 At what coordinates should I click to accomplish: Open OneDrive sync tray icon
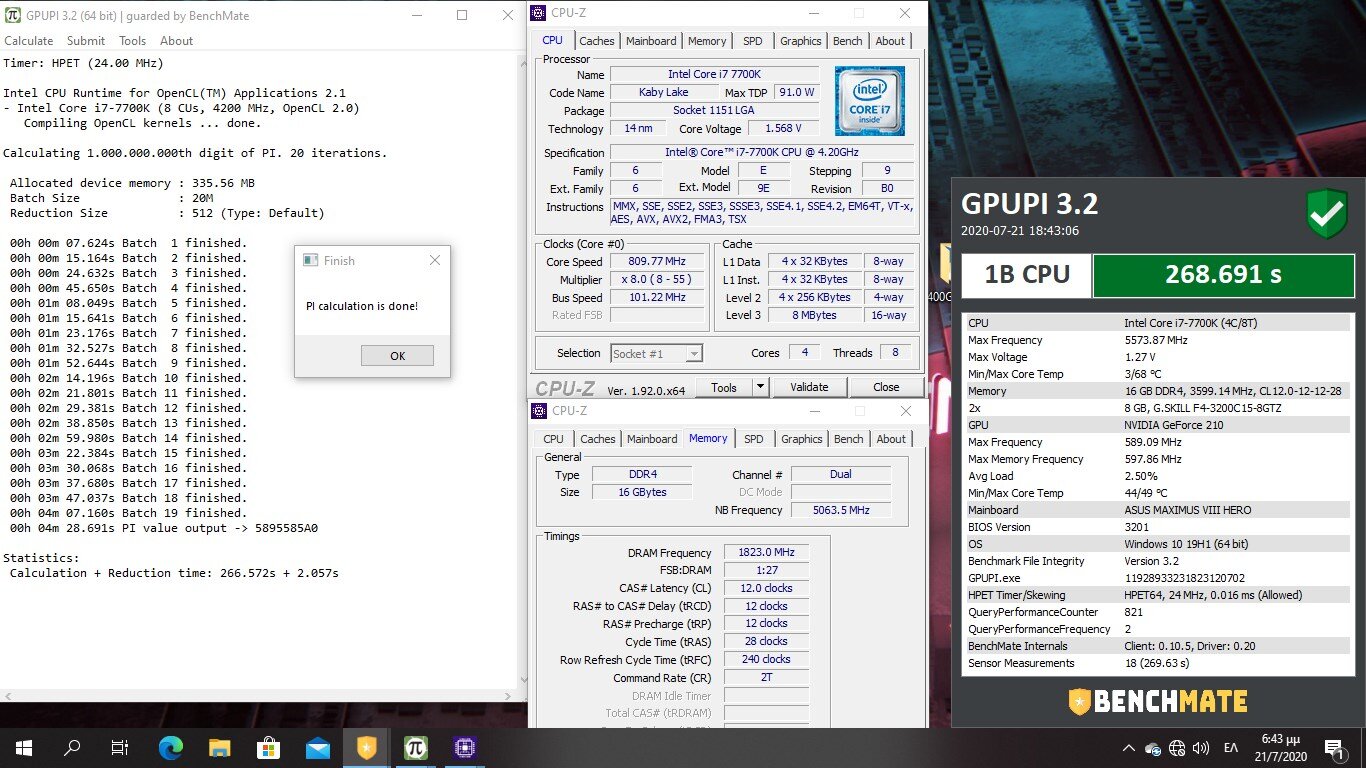point(1153,749)
